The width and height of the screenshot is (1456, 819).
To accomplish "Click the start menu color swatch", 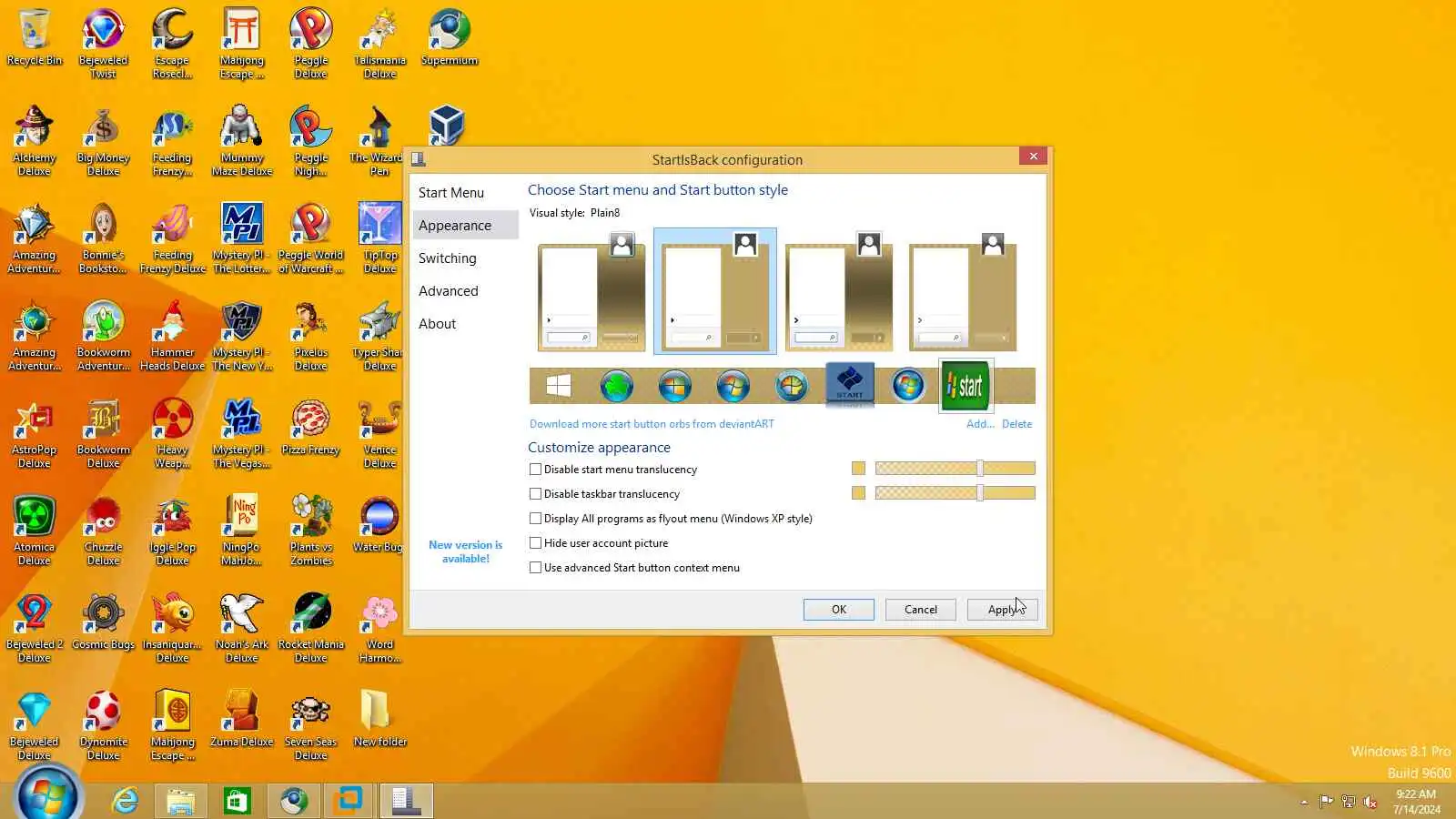I will tap(859, 469).
